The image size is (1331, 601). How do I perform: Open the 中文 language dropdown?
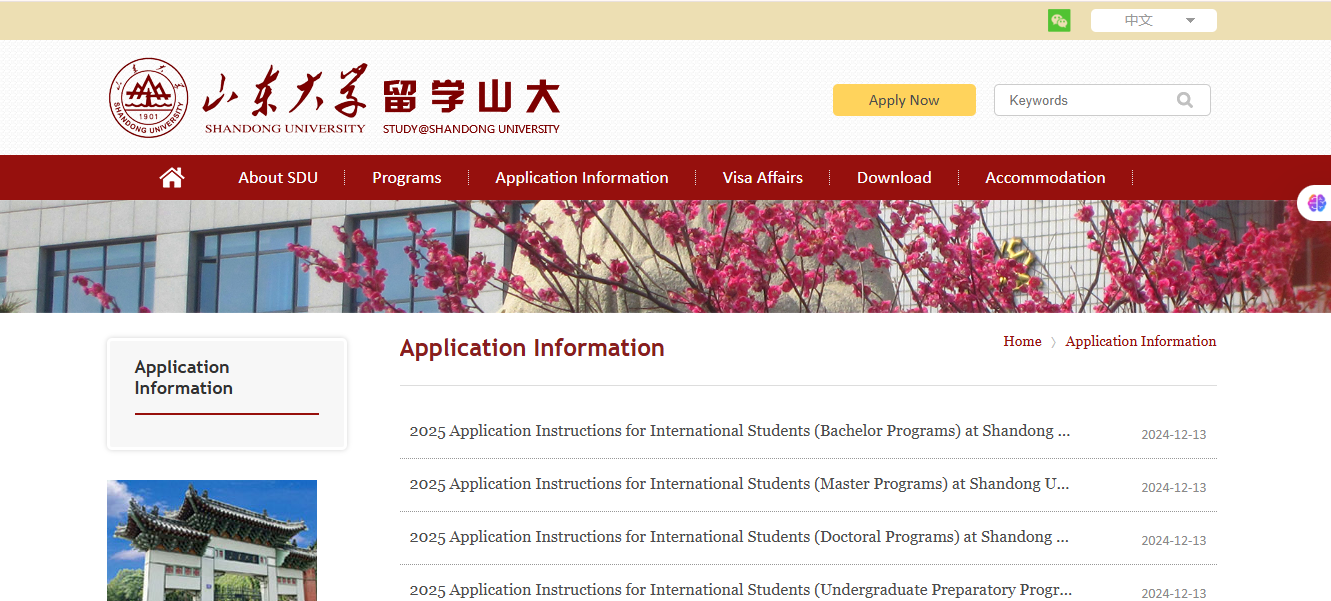(x=1139, y=20)
